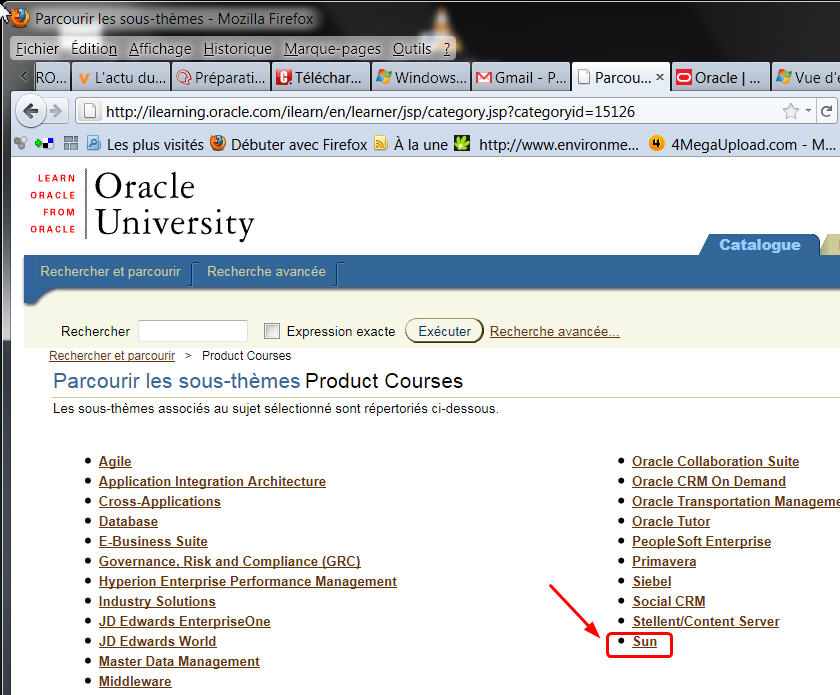840x695 pixels.
Task: Click the Oracle University logo
Action: [142, 204]
